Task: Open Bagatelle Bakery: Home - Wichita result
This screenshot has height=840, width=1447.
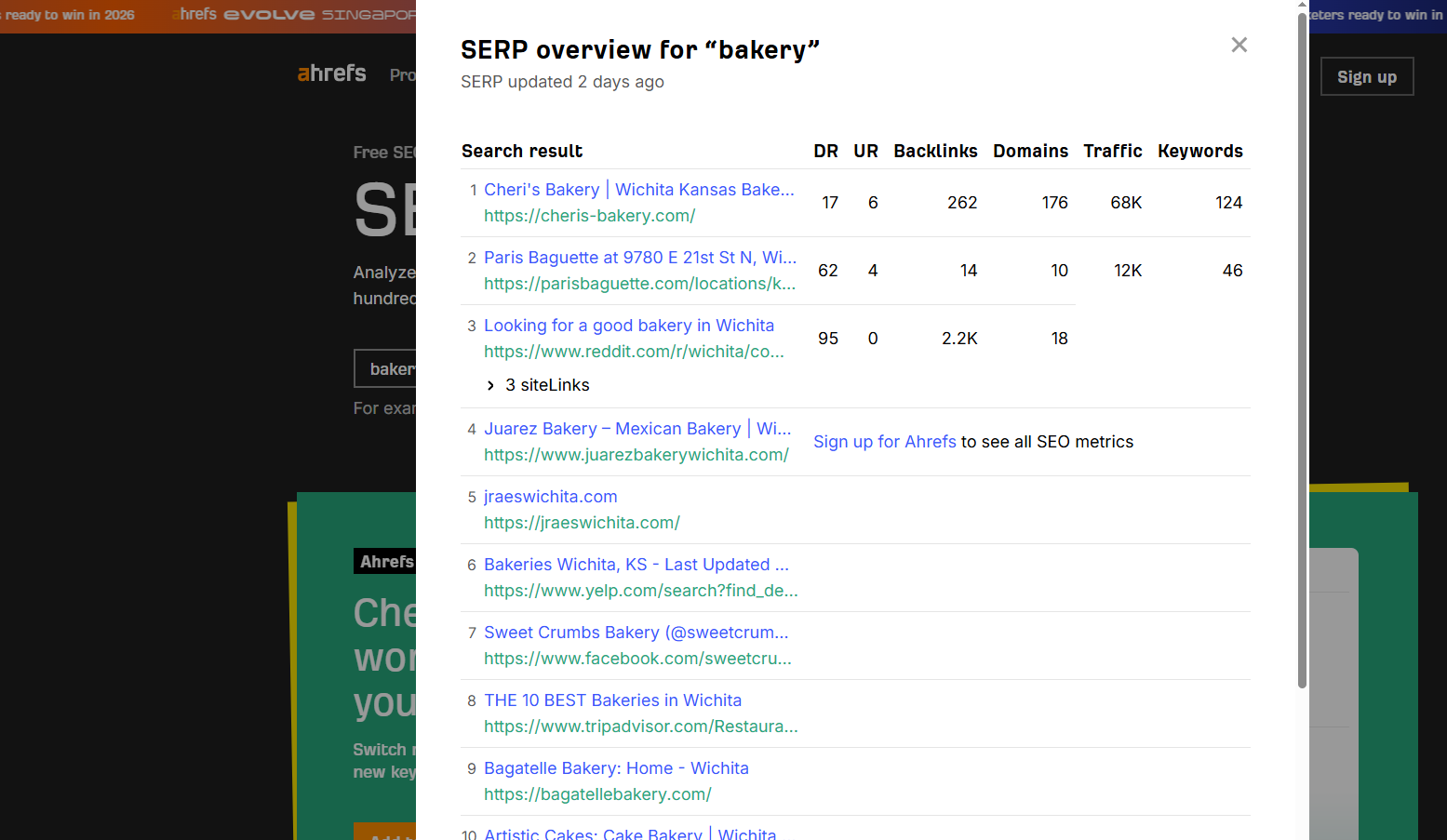Action: pos(616,768)
